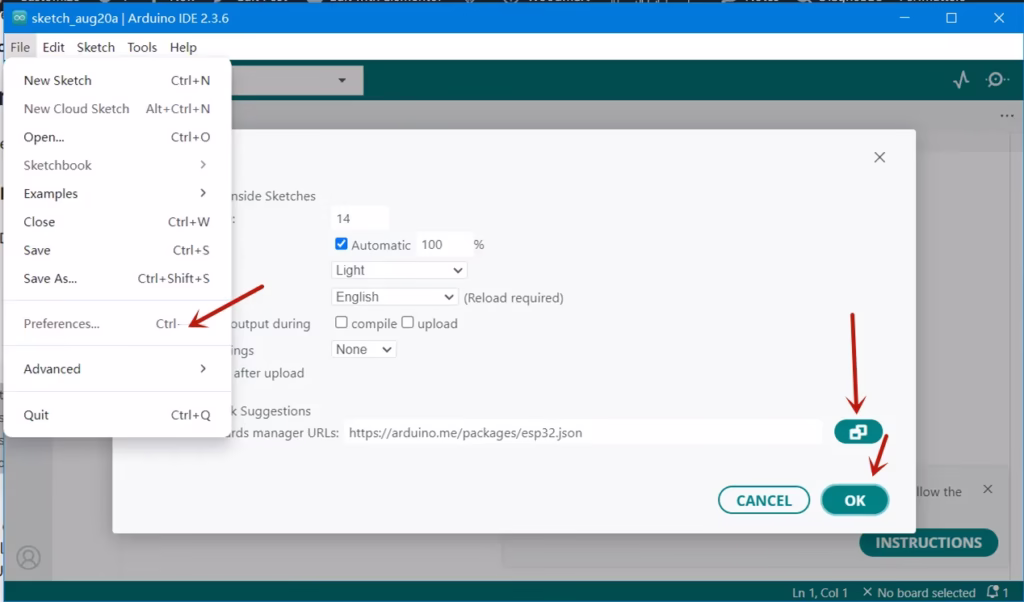Confirm preferences with the OK button

point(854,500)
